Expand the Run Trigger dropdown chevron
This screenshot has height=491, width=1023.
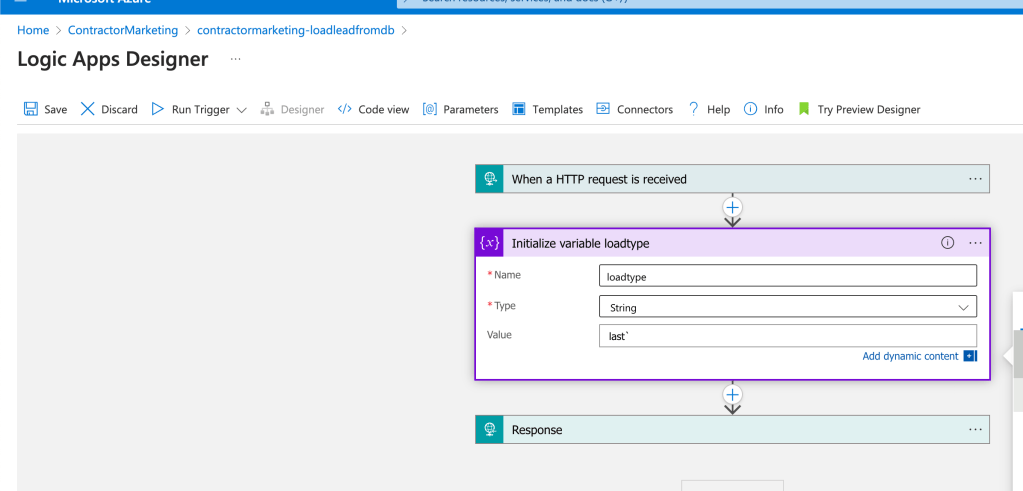(x=241, y=110)
